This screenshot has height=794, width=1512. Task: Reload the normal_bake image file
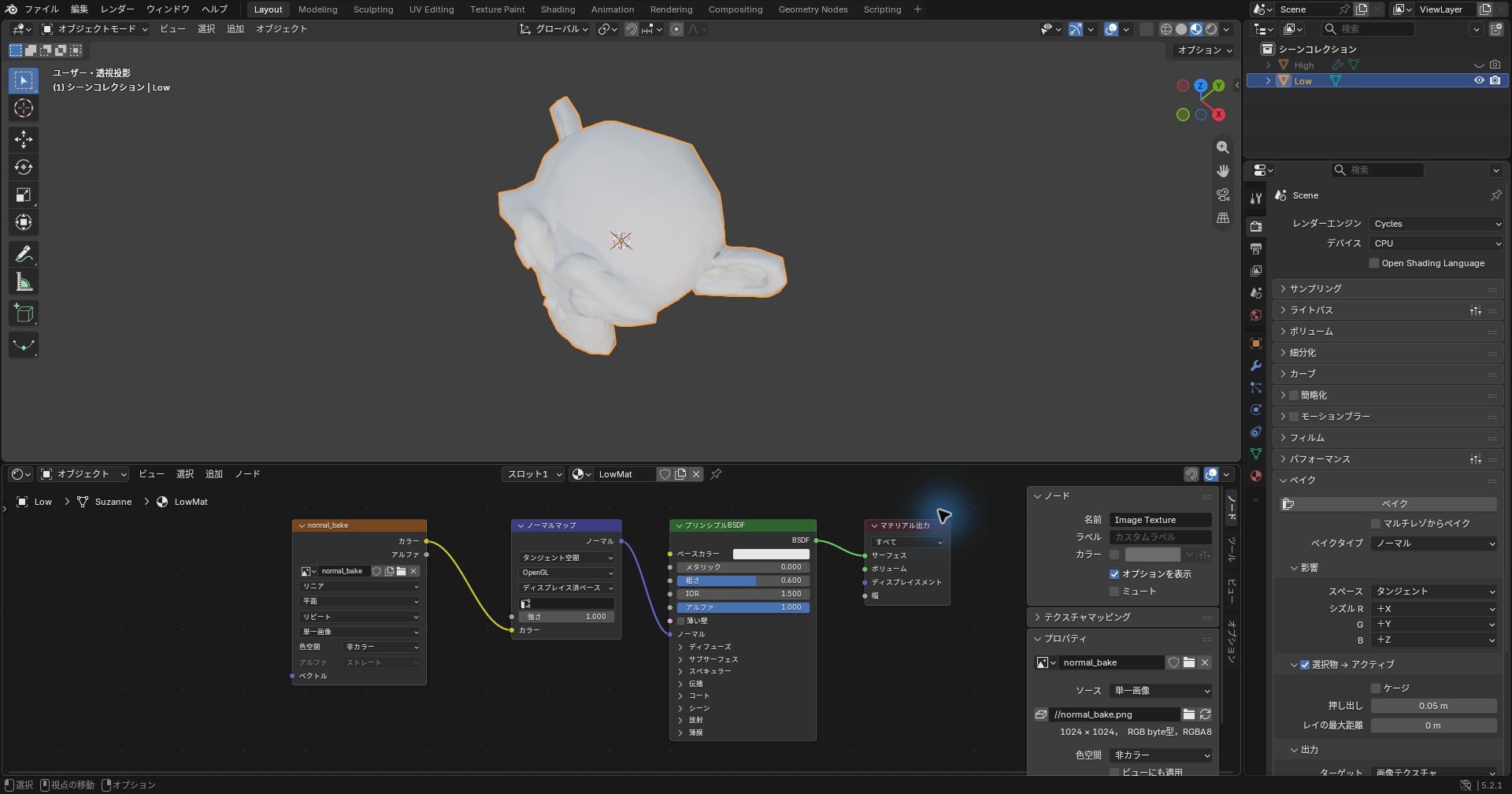pyautogui.click(x=1205, y=714)
